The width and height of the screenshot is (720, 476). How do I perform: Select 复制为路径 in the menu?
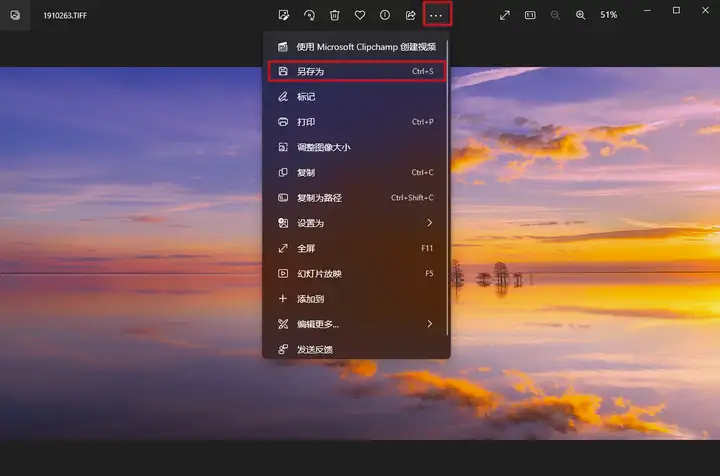pos(356,197)
